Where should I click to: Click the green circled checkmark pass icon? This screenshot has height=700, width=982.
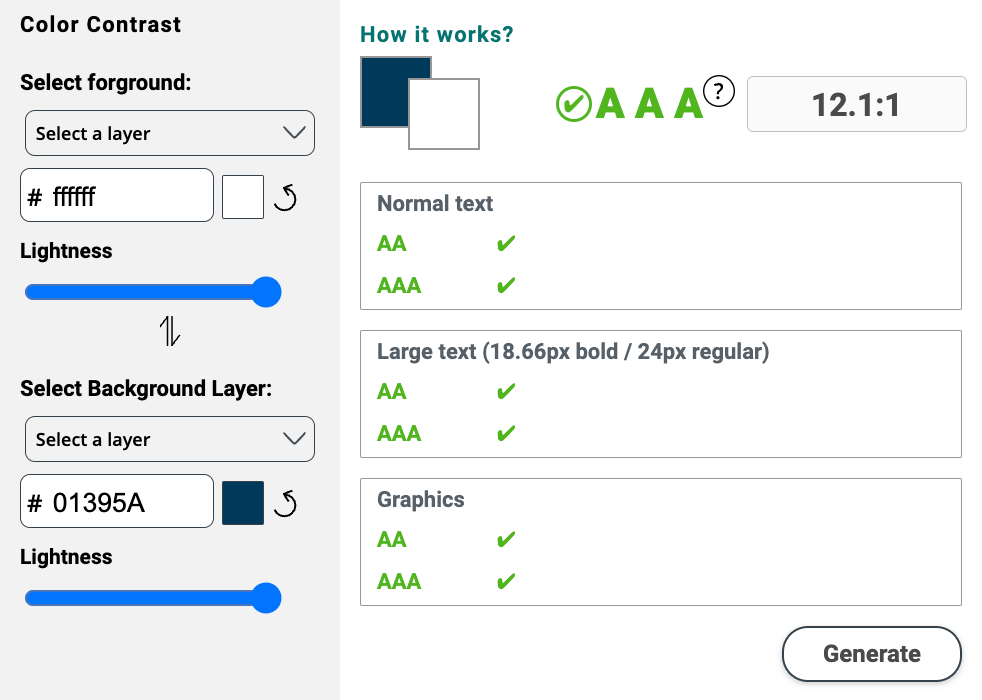pos(574,104)
